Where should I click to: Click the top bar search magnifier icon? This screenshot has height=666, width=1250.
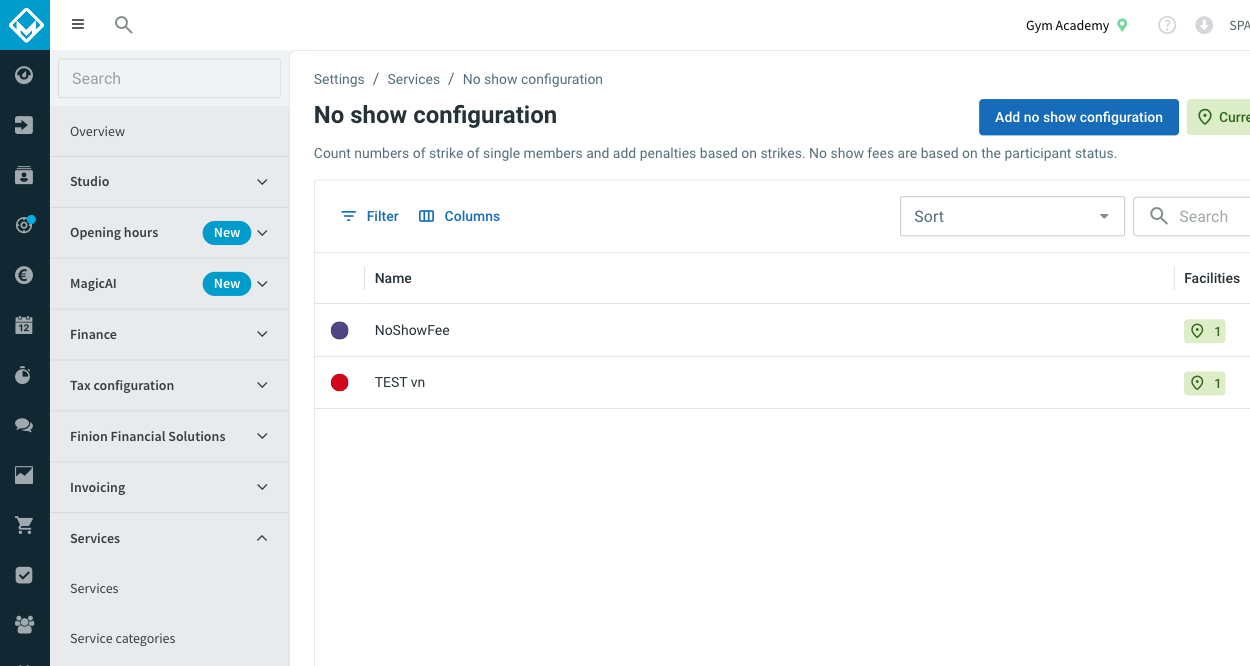pos(124,25)
